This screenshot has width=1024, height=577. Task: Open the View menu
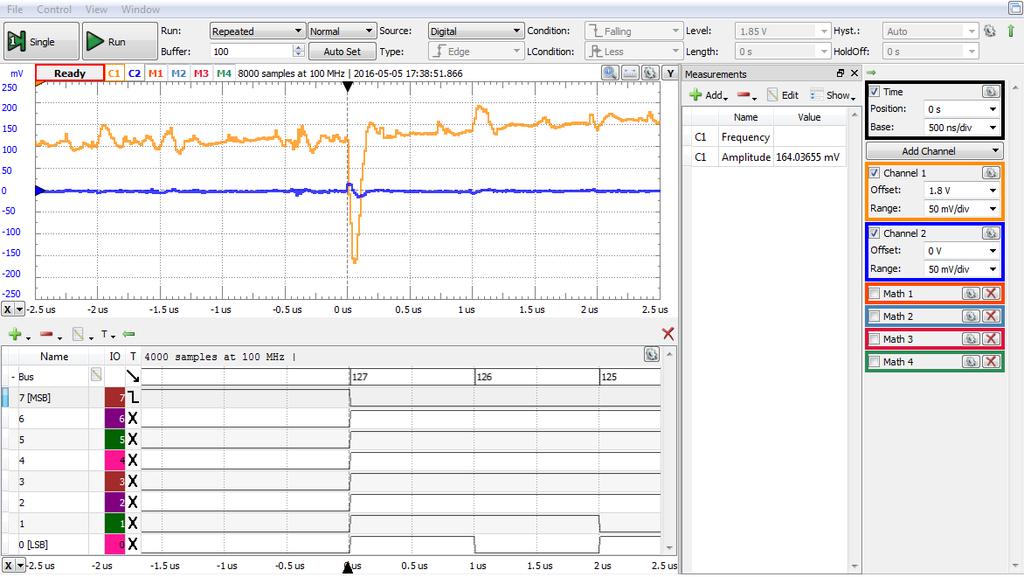point(97,9)
